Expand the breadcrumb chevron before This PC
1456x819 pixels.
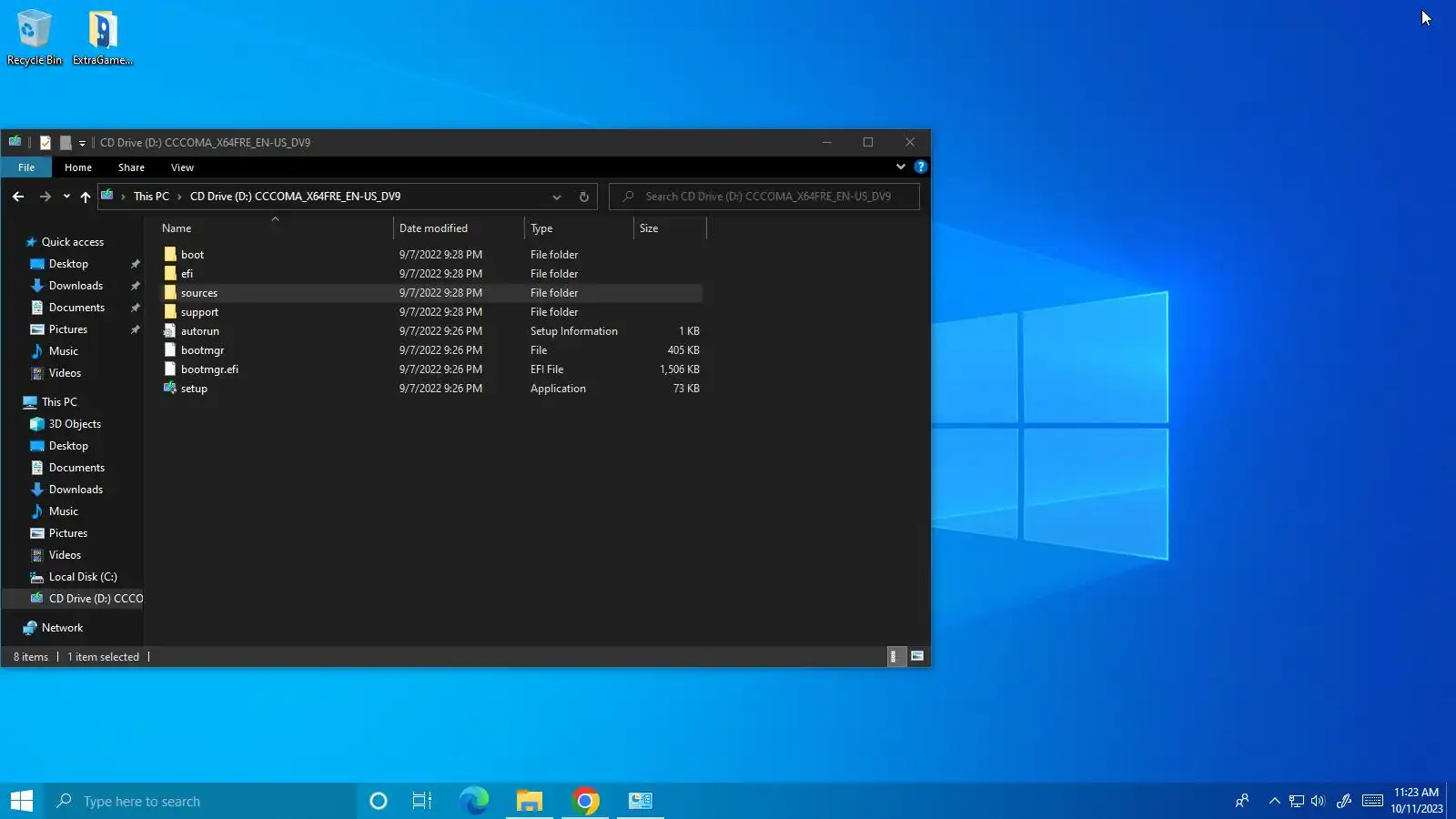coord(123,197)
